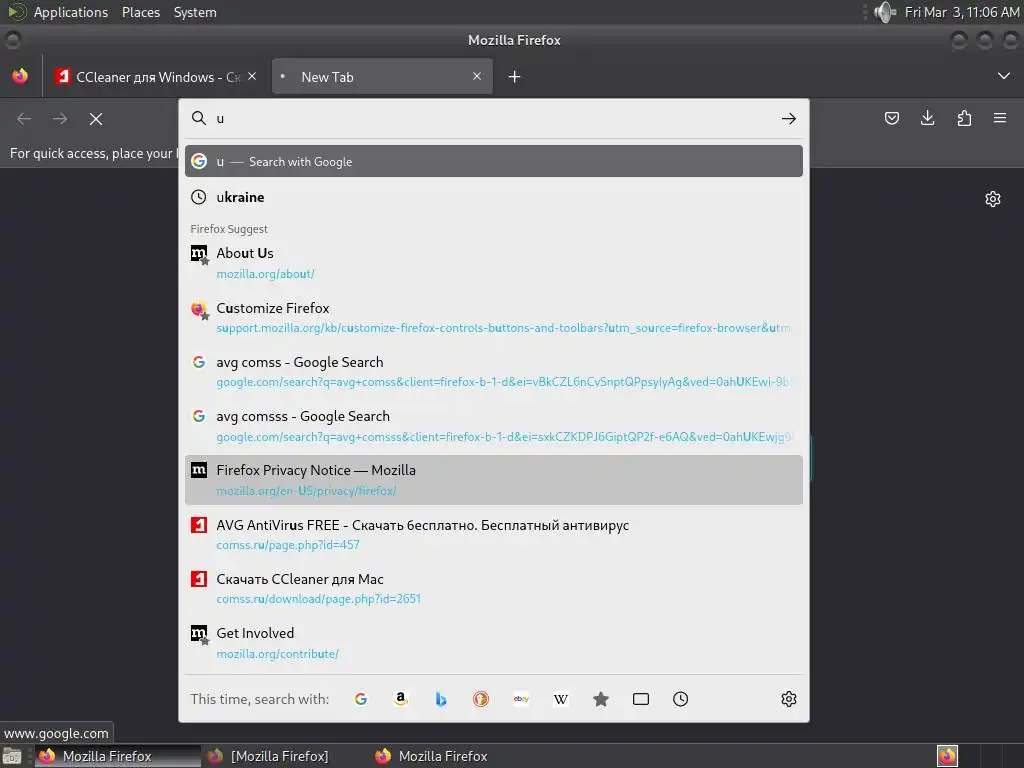Stop page loading with X button
This screenshot has height=768, width=1024.
pyautogui.click(x=96, y=119)
